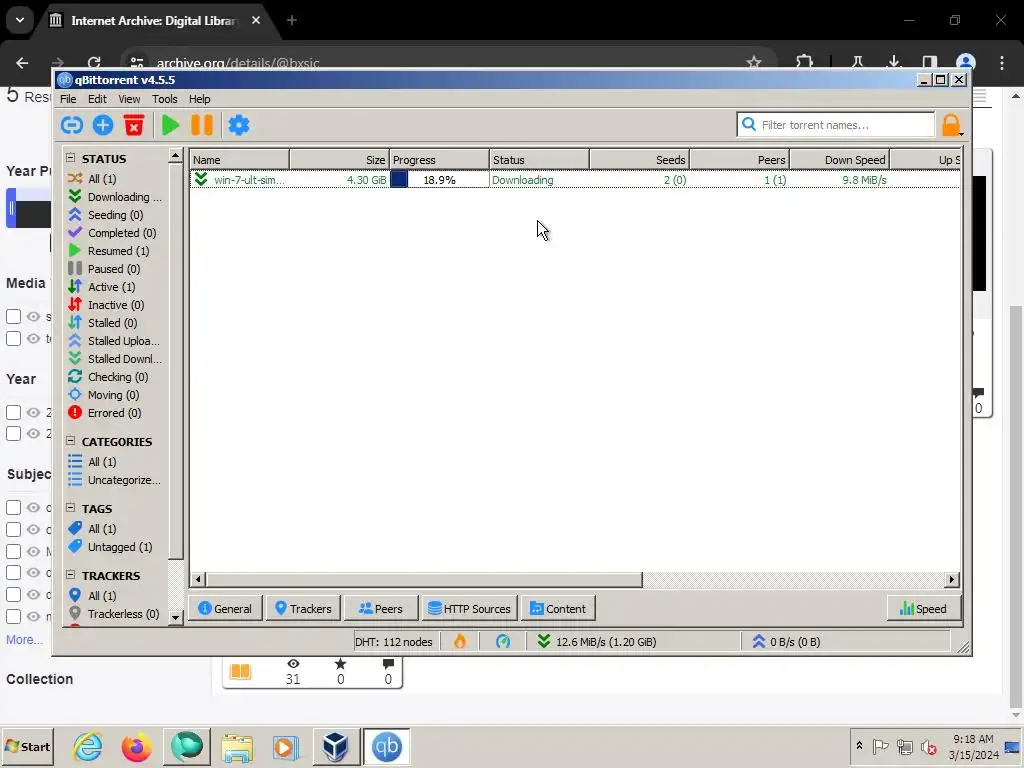Click torrent list scroll-left arrow
Image resolution: width=1024 pixels, height=768 pixels.
tap(198, 579)
